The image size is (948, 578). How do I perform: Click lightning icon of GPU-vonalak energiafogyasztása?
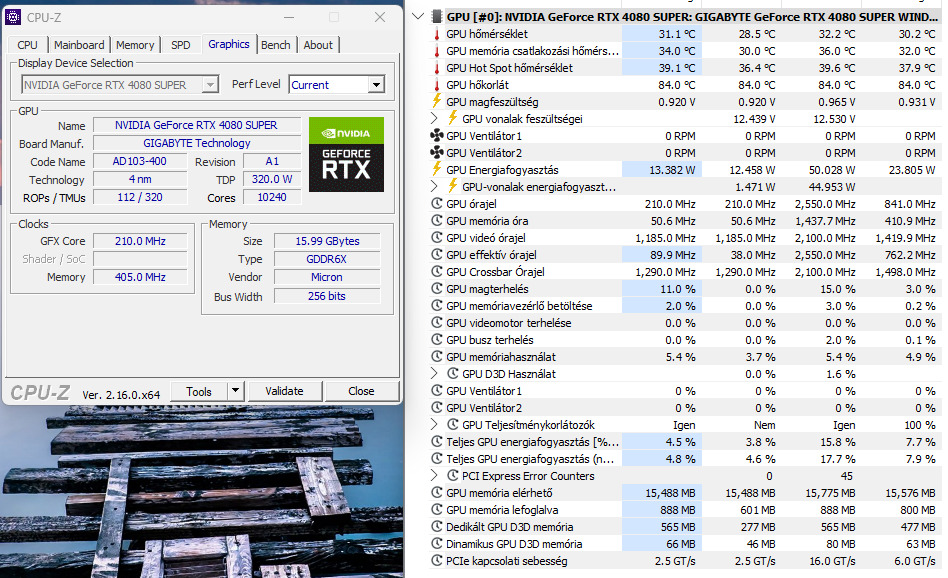(452, 187)
